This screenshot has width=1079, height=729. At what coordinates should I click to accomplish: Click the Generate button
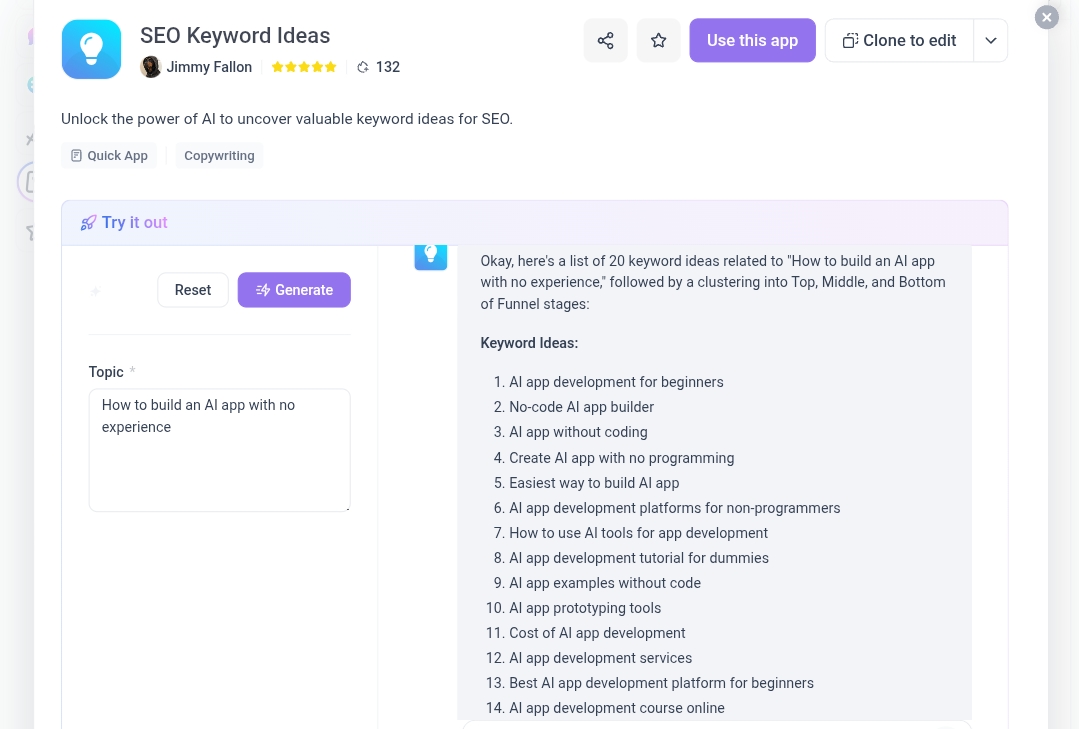(x=294, y=290)
